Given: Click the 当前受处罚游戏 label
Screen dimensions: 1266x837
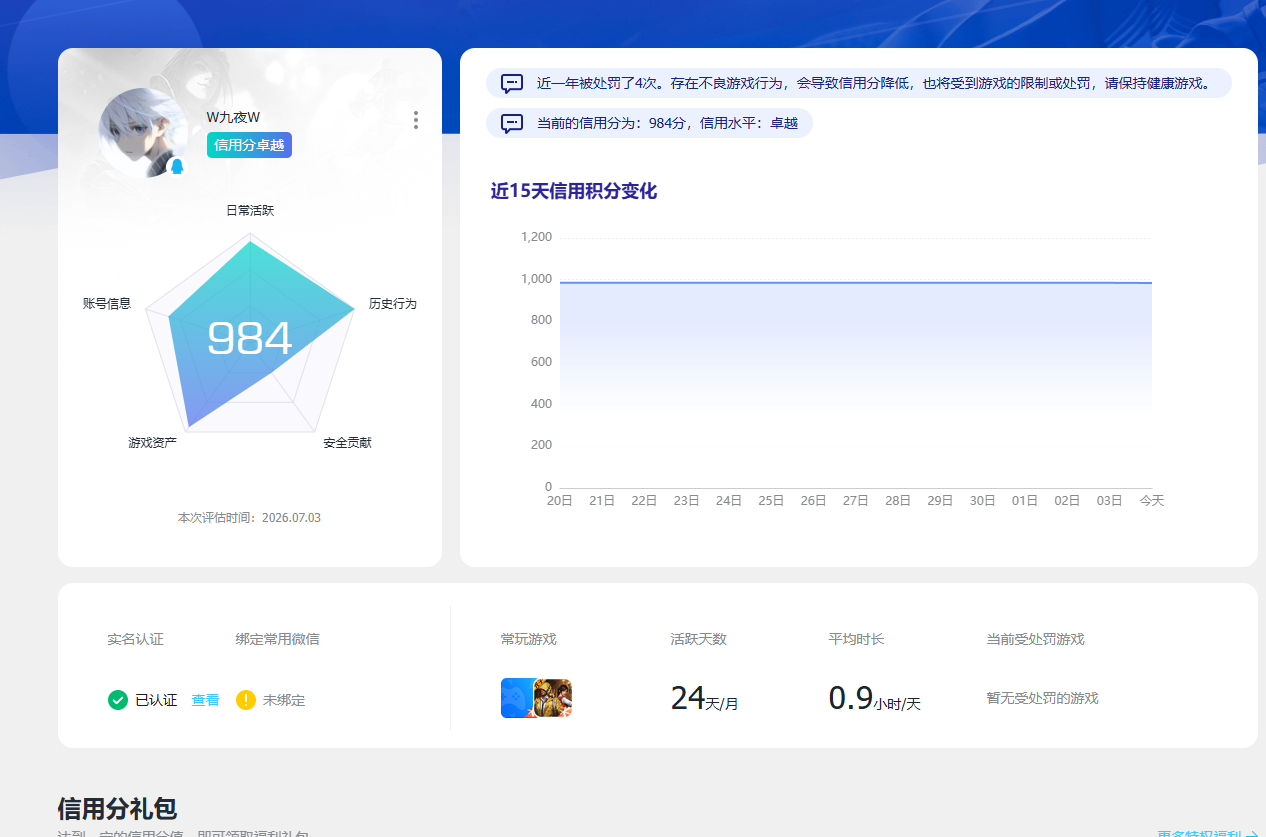Looking at the screenshot, I should pyautogui.click(x=1035, y=639).
